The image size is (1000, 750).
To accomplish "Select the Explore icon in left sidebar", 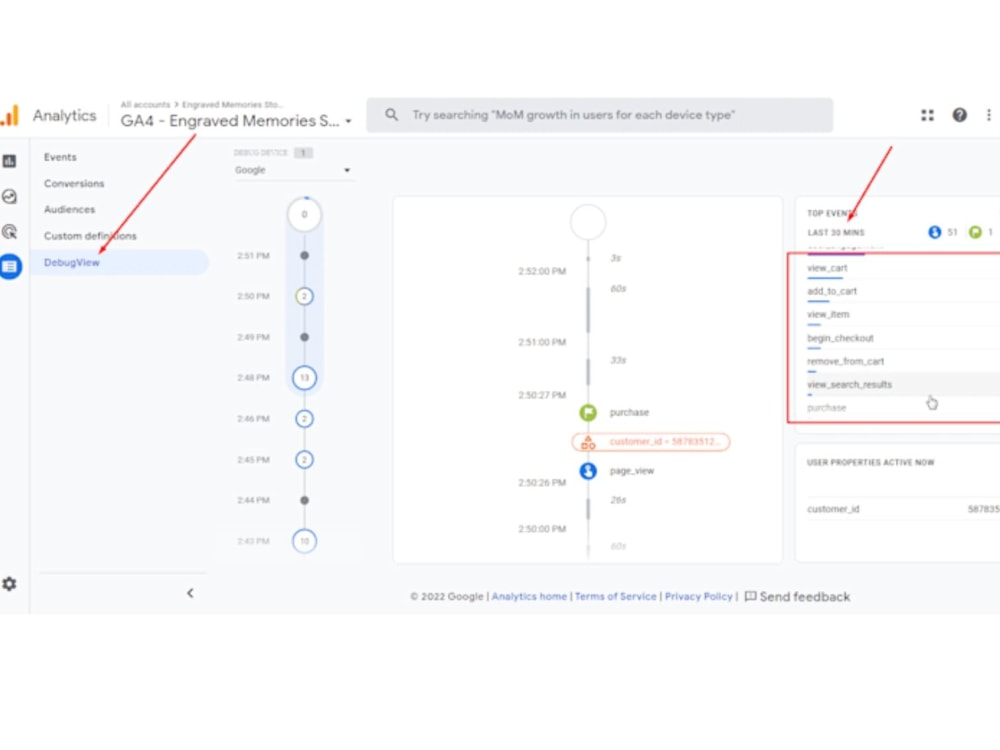I will point(11,196).
